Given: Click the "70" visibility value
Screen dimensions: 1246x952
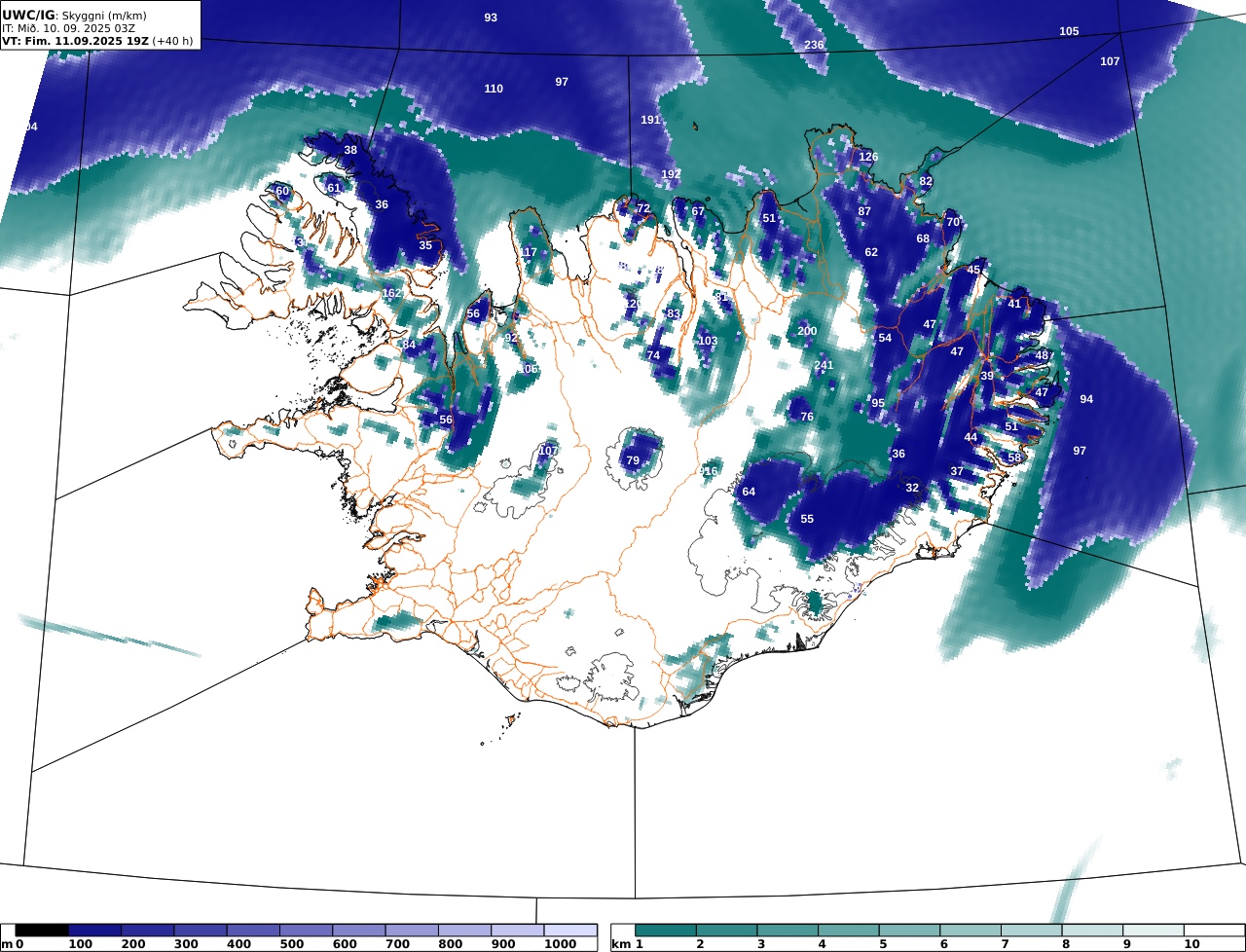Looking at the screenshot, I should tap(953, 222).
